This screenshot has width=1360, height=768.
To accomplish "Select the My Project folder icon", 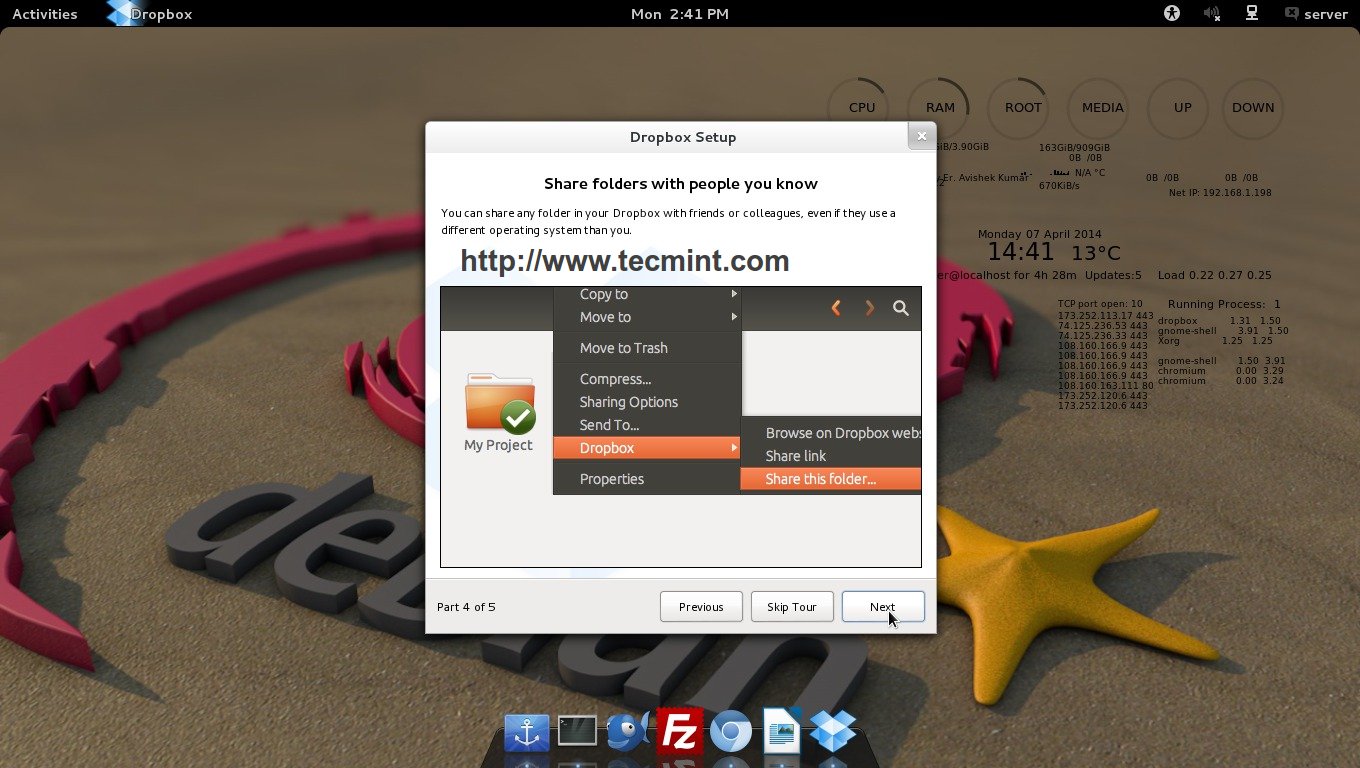I will tap(498, 402).
